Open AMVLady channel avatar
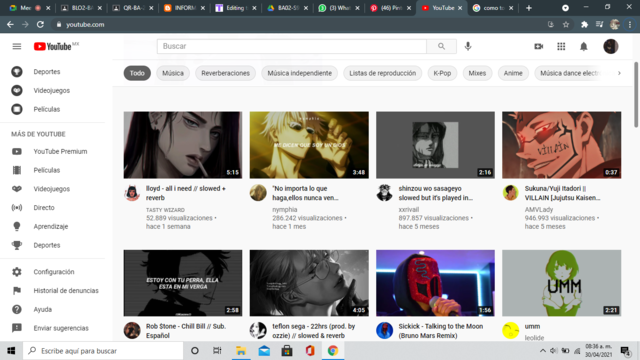 (510, 193)
